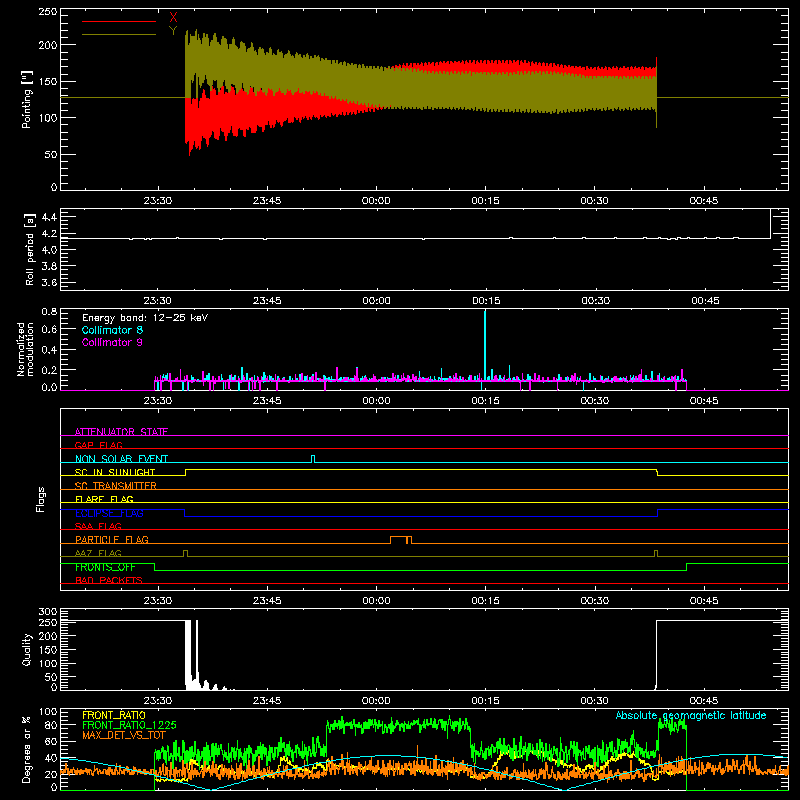Click the 00:15 tick under the modulation plot

click(485, 401)
